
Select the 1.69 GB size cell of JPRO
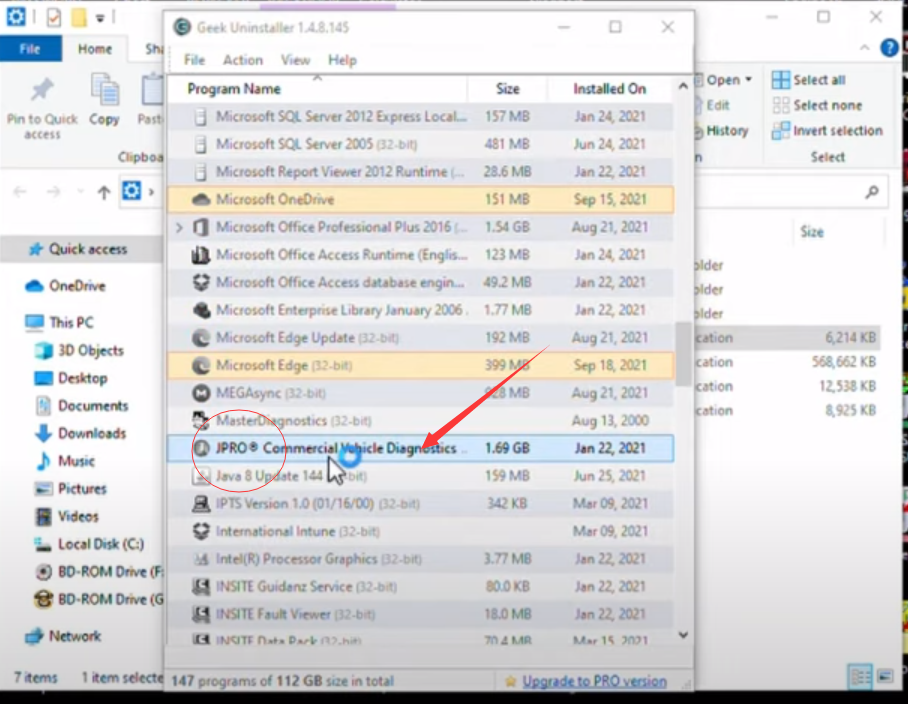(507, 448)
